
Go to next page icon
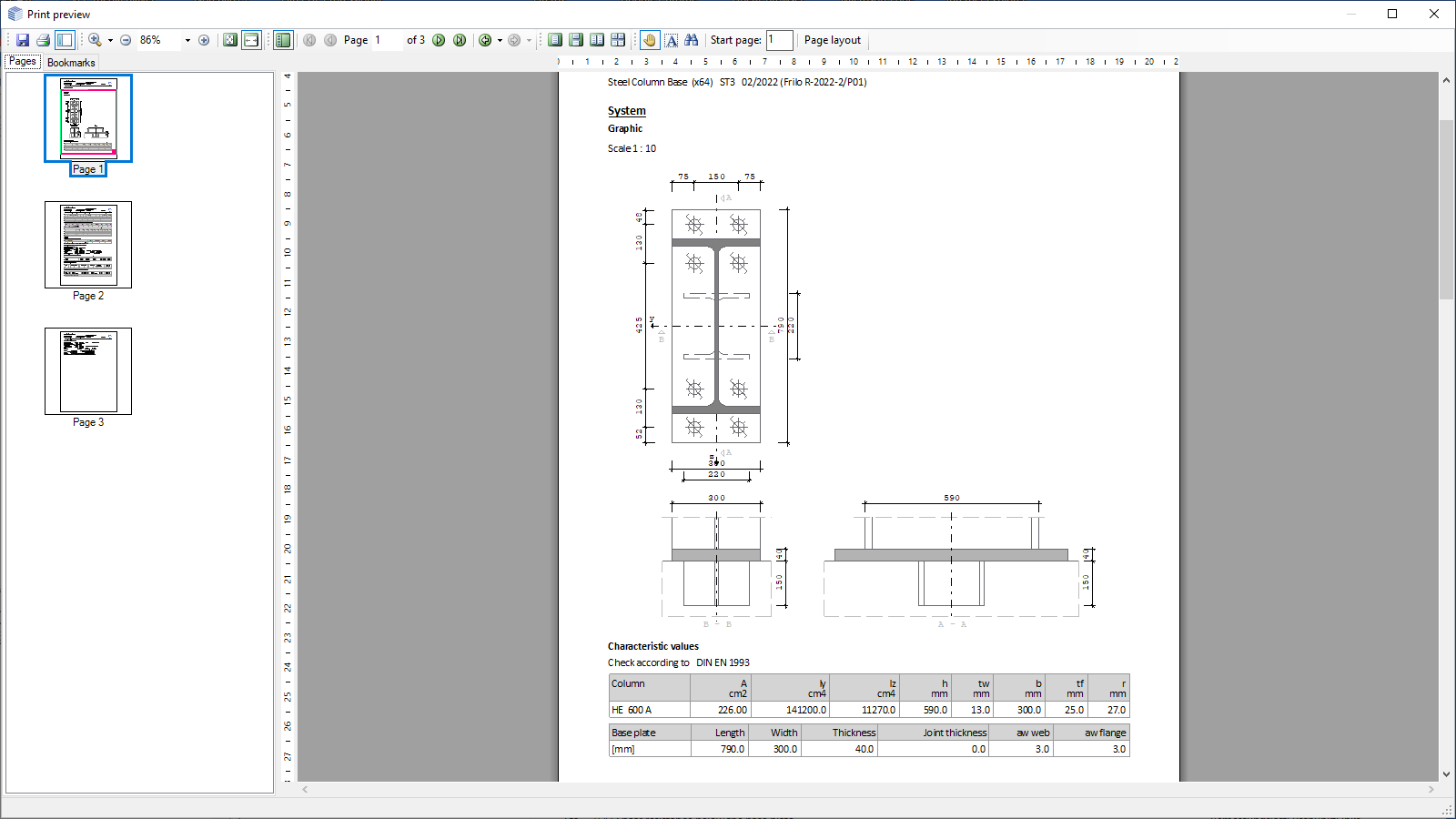tap(439, 40)
